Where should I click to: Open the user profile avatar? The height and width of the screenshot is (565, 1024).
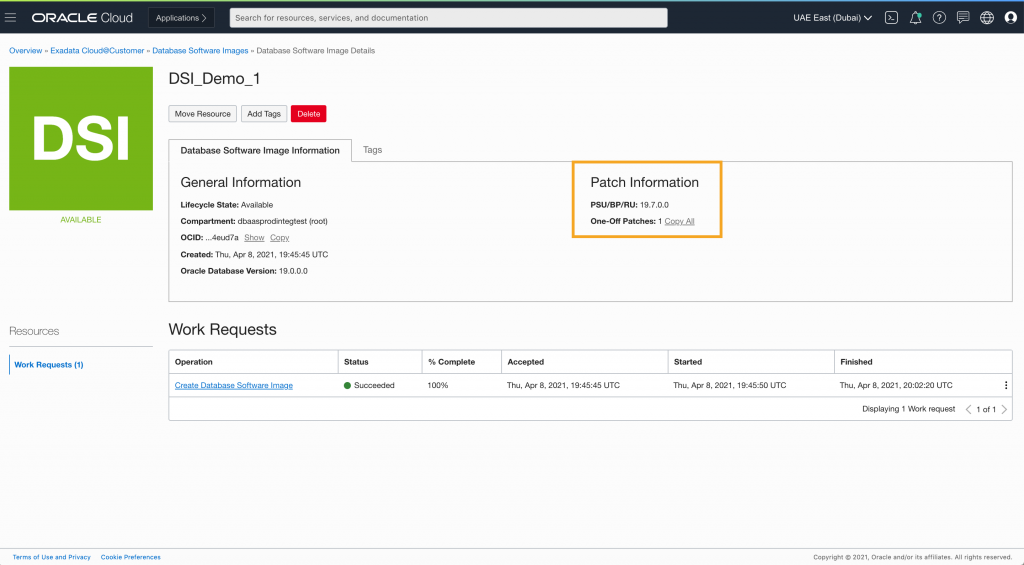point(1010,18)
